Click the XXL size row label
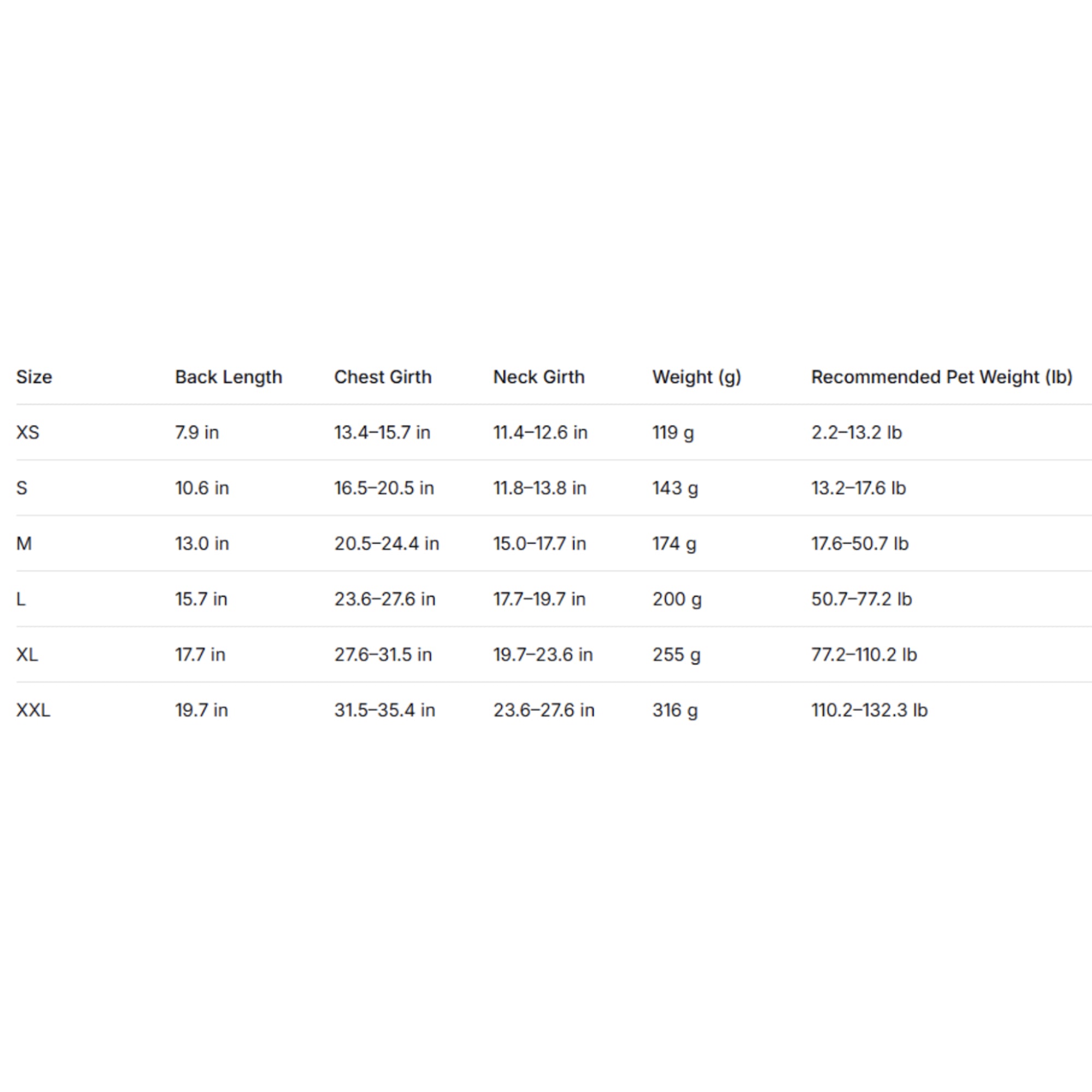The width and height of the screenshot is (1092, 1092). (33, 709)
